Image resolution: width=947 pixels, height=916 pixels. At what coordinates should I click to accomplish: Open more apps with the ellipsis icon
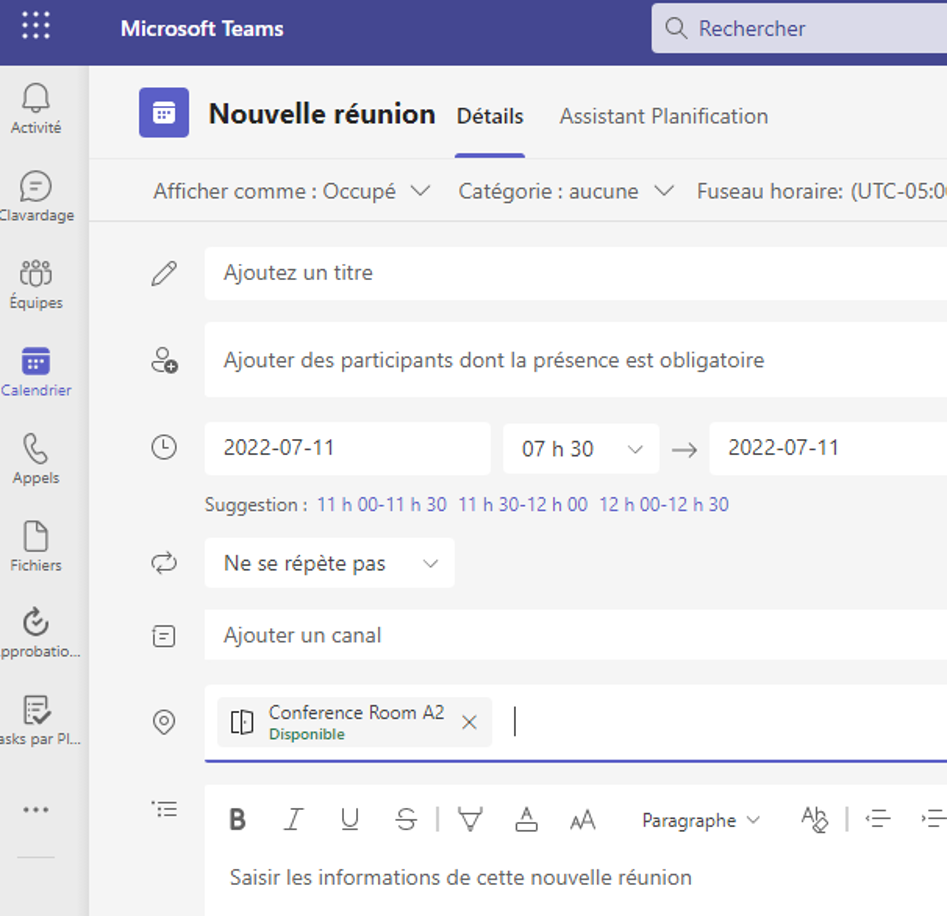pyautogui.click(x=35, y=808)
